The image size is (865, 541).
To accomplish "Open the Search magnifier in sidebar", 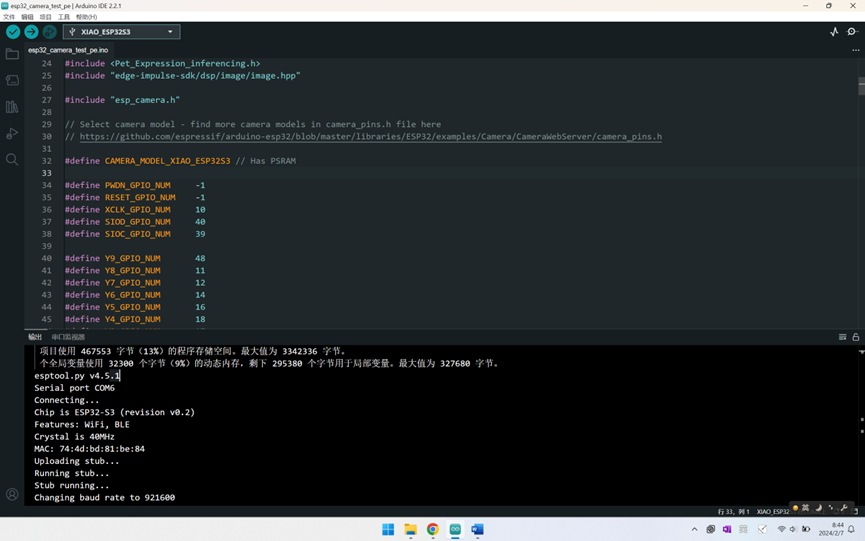I will 12,160.
